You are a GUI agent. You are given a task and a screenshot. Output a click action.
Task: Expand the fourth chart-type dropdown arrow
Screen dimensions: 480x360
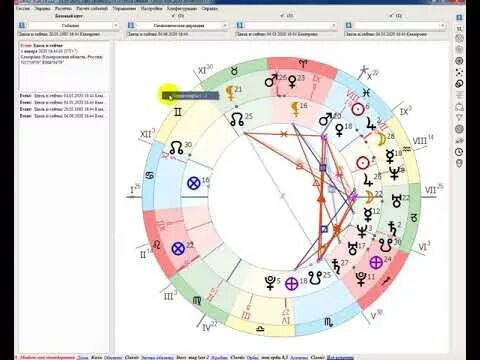click(442, 26)
